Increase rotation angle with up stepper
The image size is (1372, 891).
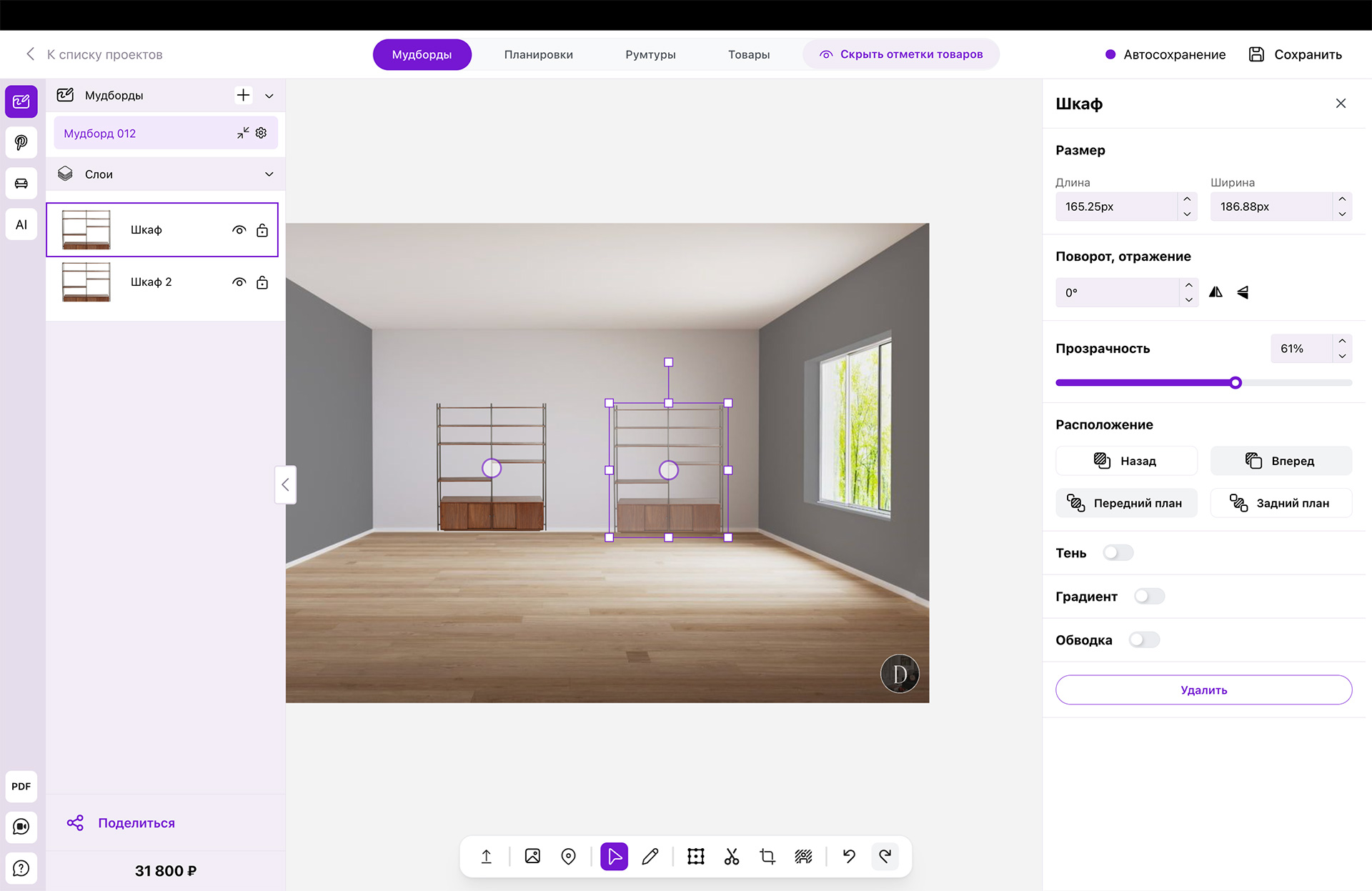point(1188,285)
